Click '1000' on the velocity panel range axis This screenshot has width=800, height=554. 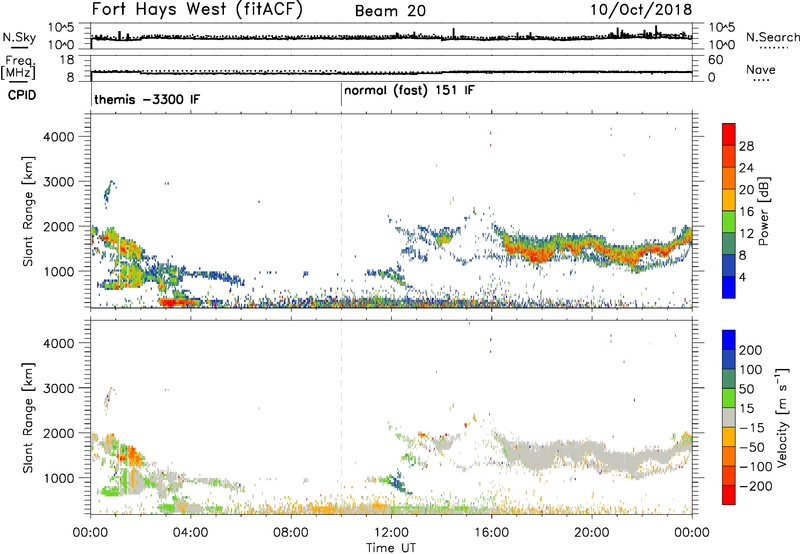59,478
